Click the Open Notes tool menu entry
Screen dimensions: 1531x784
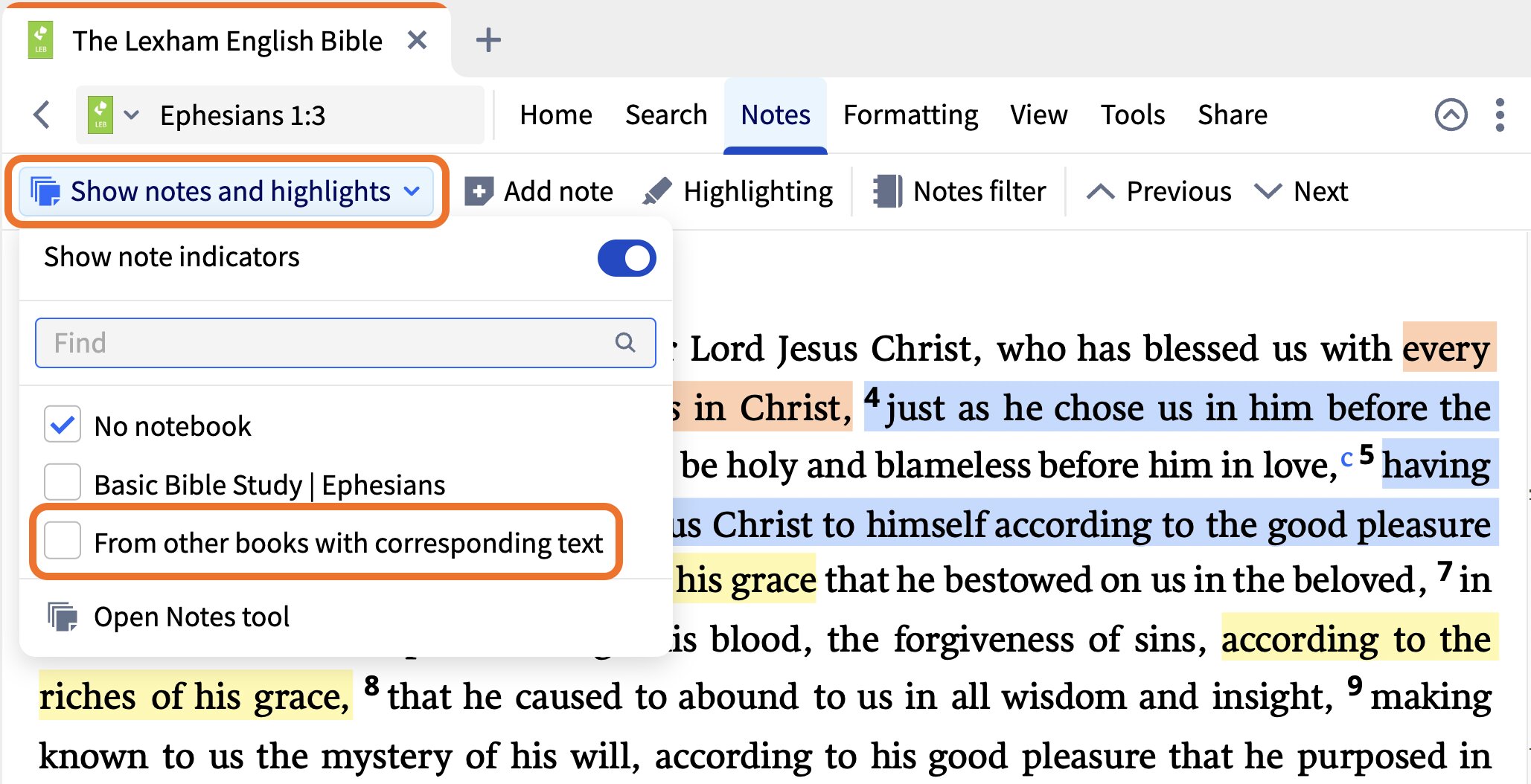click(169, 617)
